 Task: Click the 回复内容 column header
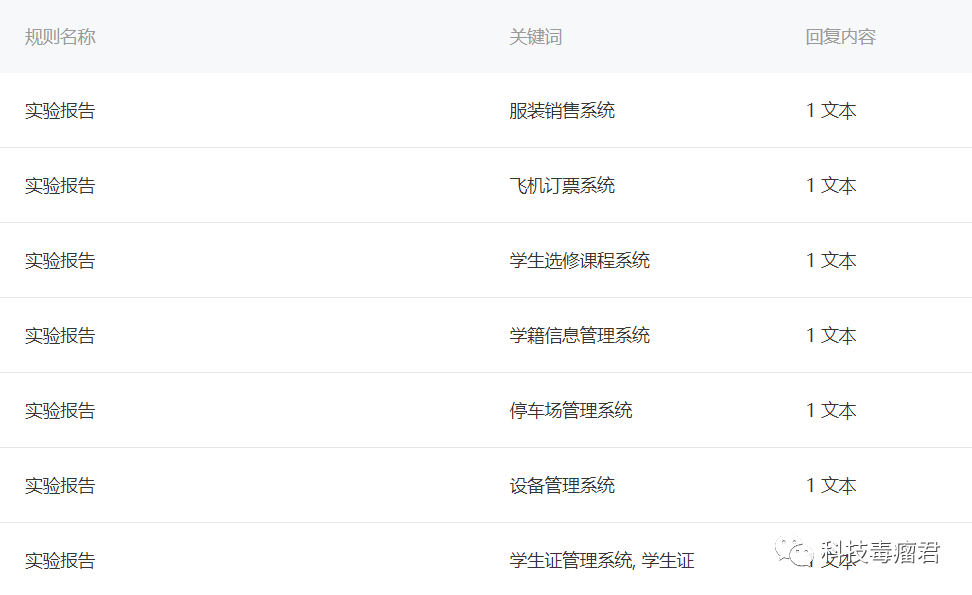click(840, 37)
